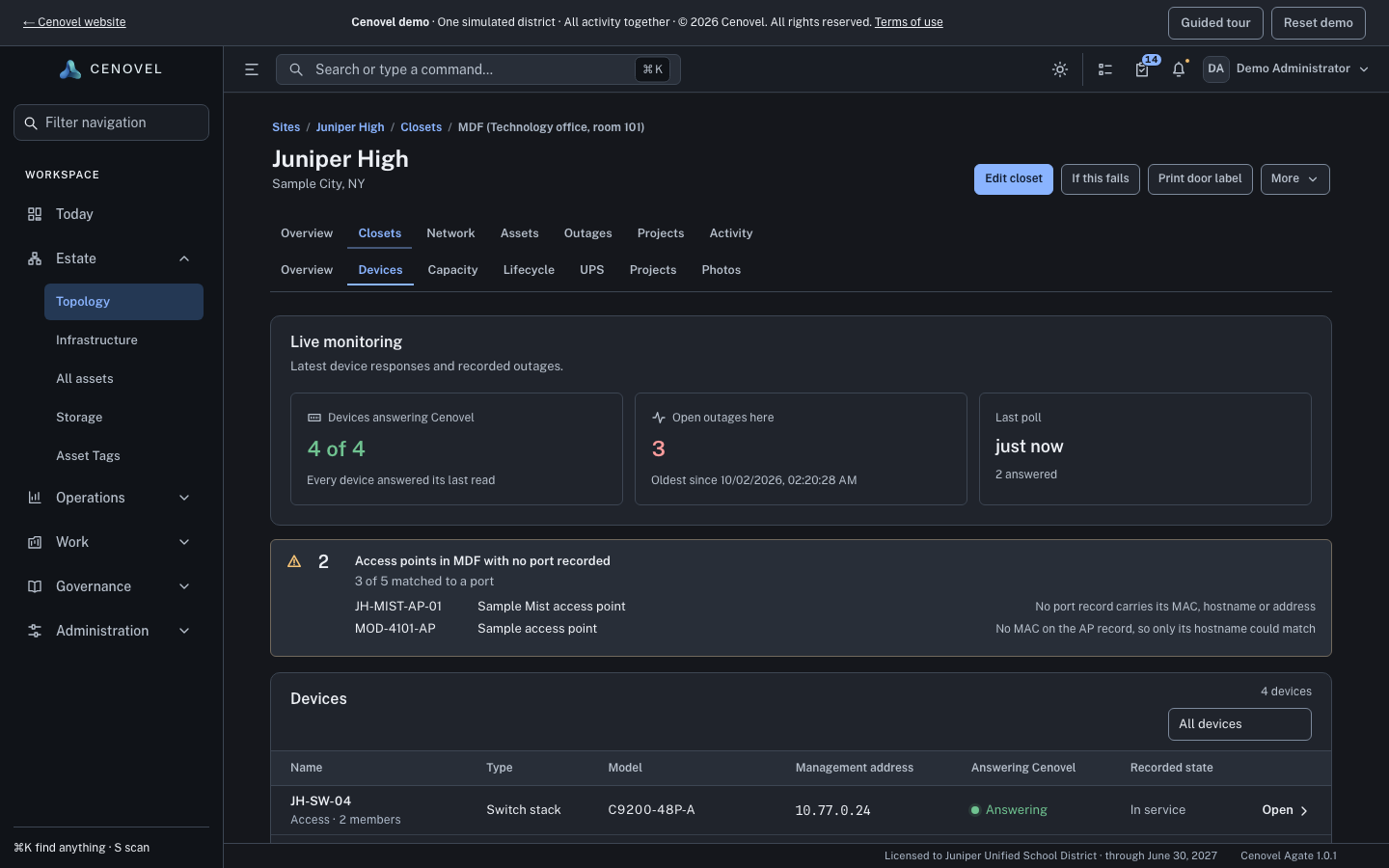Open the JH-SW-04 device row
The image size is (1389, 868).
click(801, 810)
